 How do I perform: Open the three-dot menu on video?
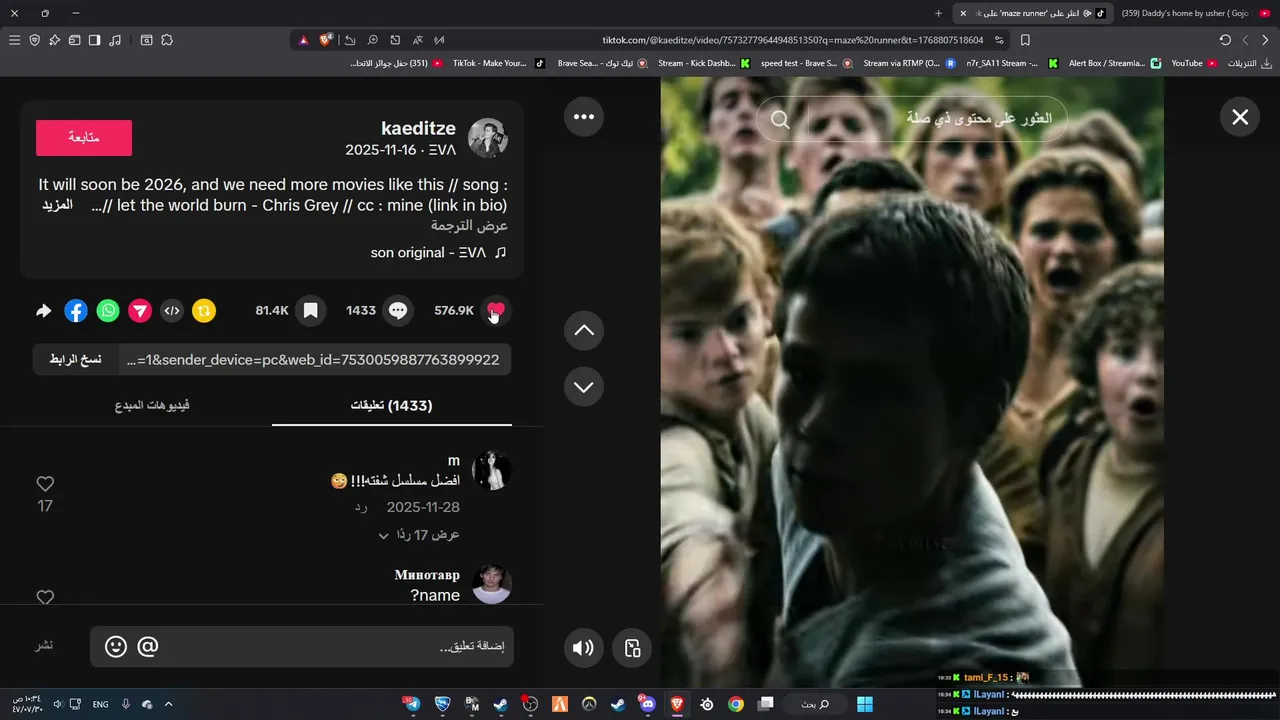click(x=584, y=117)
